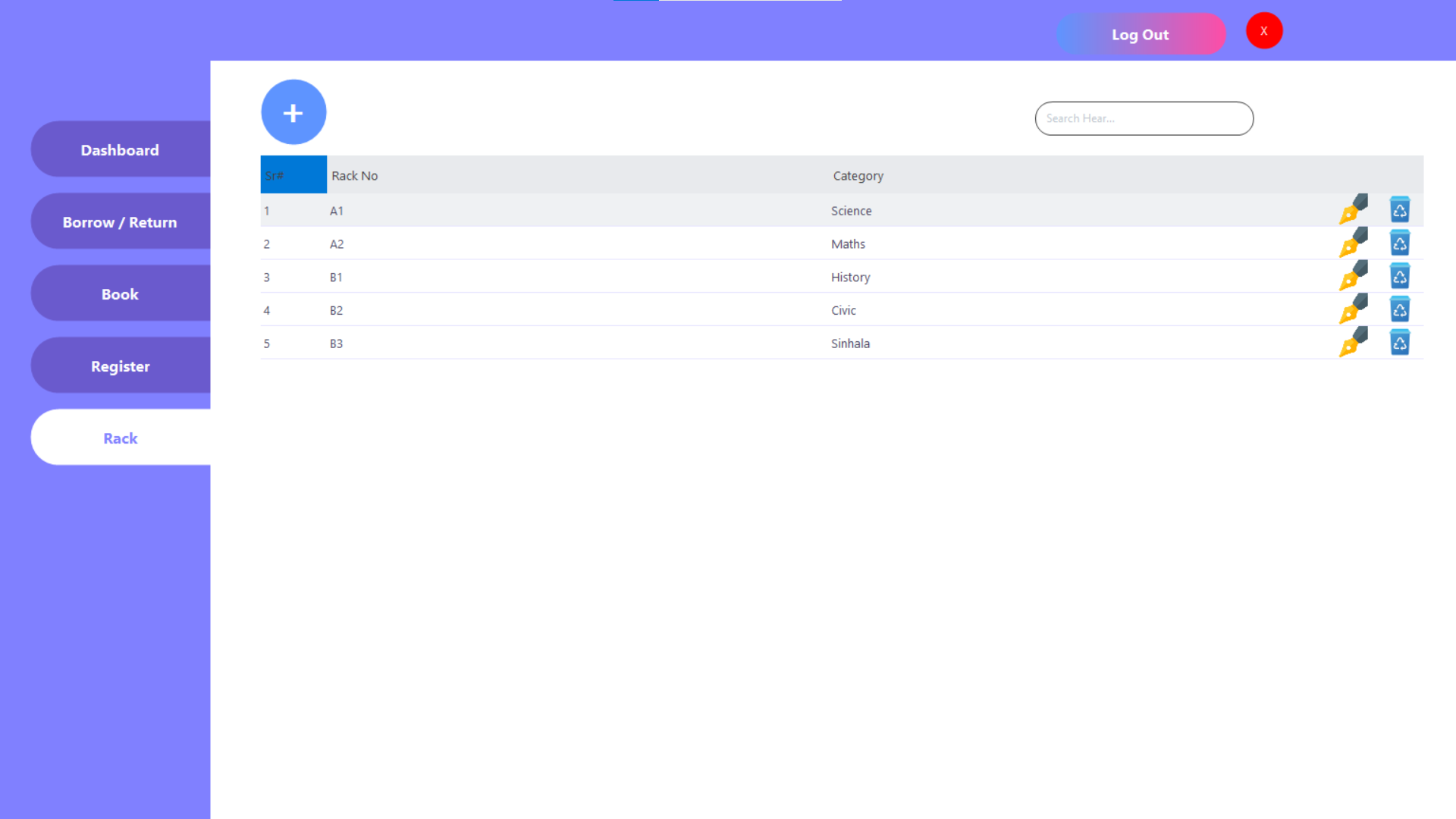Select the Rack sidebar item
The image size is (1456, 819).
coord(120,438)
